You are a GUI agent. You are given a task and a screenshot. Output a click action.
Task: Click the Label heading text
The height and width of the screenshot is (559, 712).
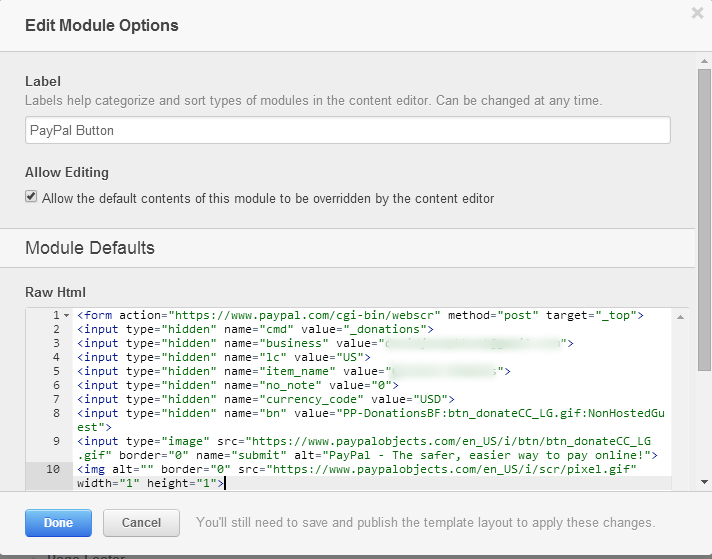coord(43,81)
